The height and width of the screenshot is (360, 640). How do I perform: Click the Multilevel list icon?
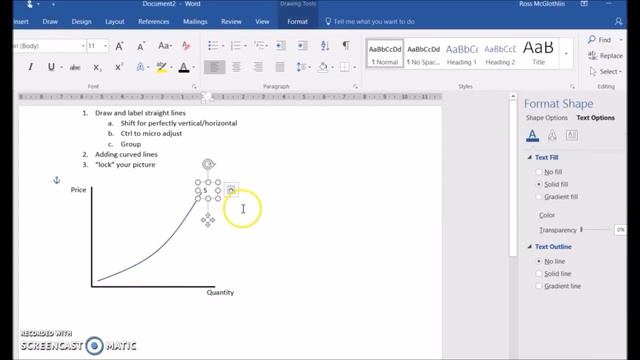click(x=259, y=45)
